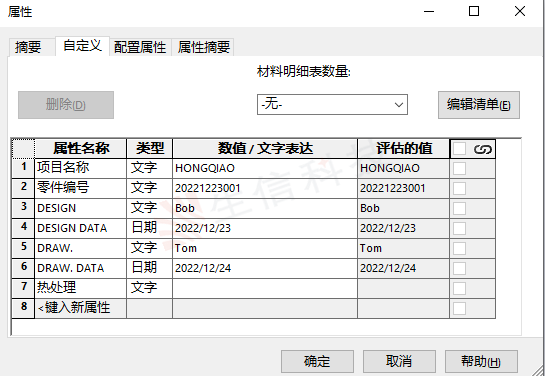This screenshot has height=376, width=545.
Task: Edit value cell 20221223001 in 数值 column
Action: [x=265, y=188]
